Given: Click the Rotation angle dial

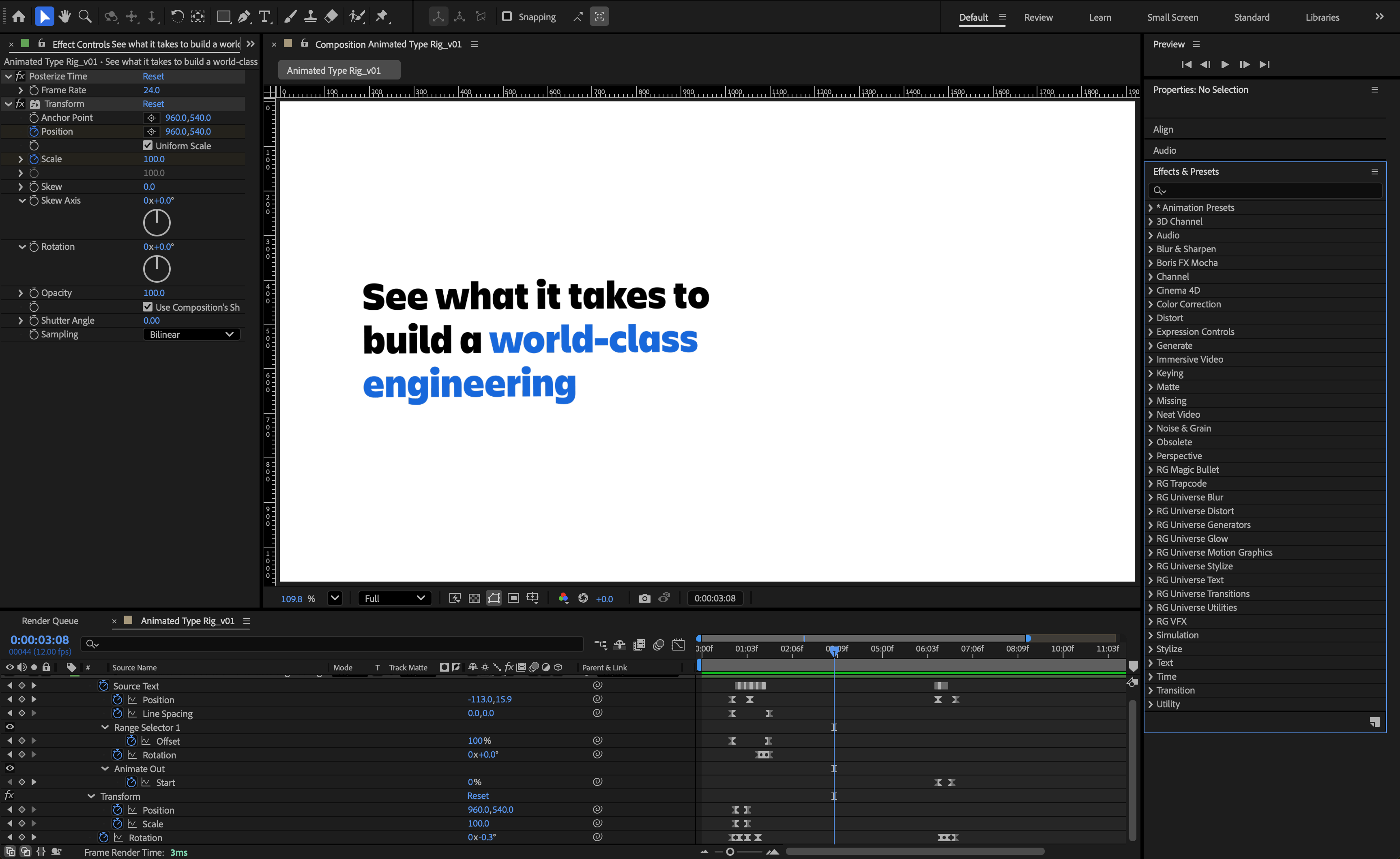Looking at the screenshot, I should pos(156,269).
